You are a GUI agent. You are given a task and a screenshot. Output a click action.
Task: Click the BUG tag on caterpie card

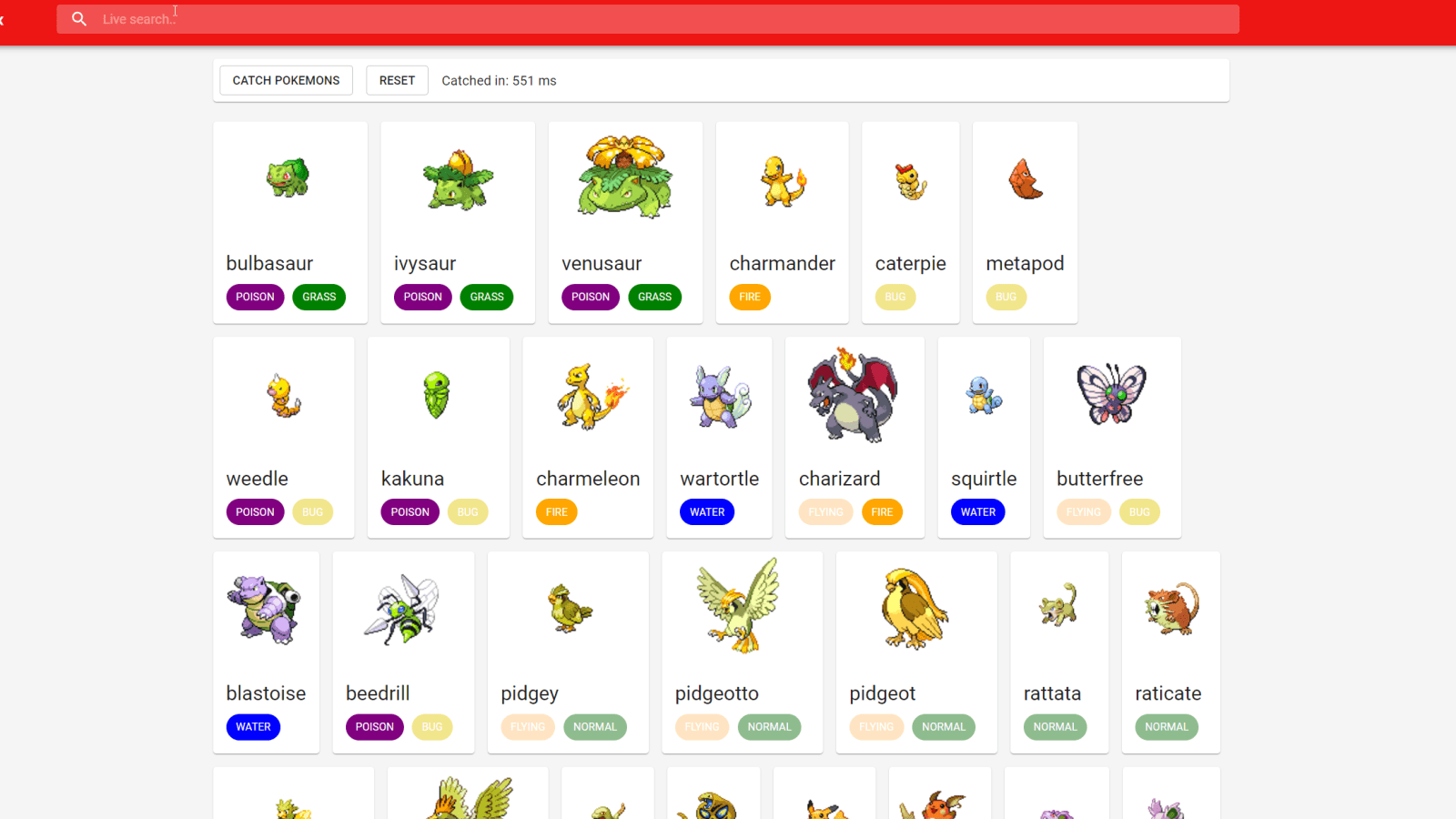click(895, 297)
